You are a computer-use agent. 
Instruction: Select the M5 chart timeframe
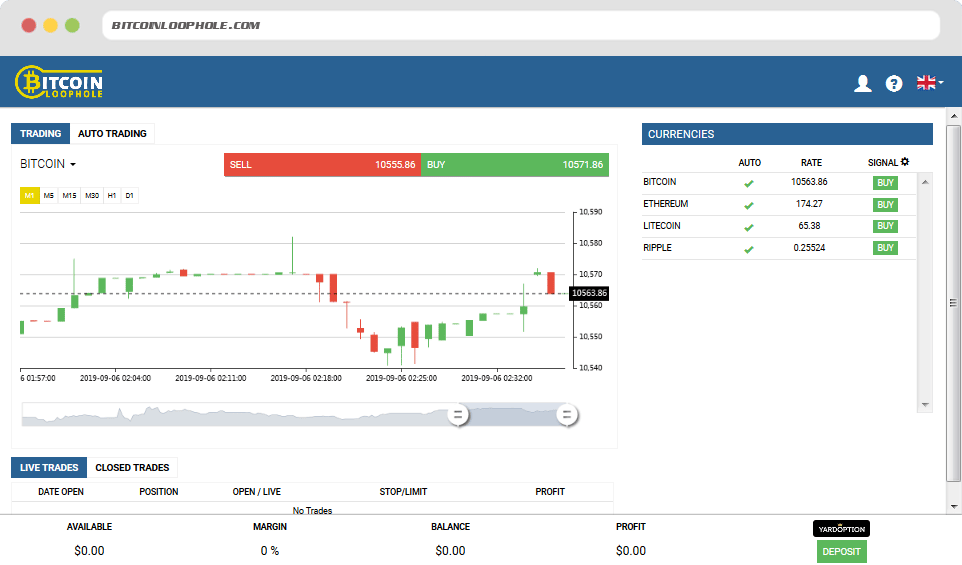click(x=48, y=196)
